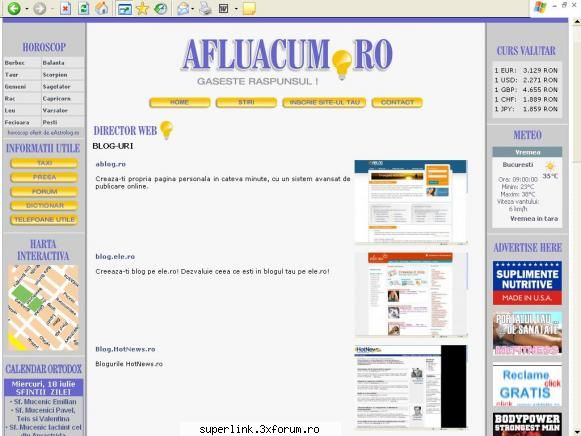Select the Sagetator horoscope sign
Screen dimensions: 581x436
tap(56, 86)
